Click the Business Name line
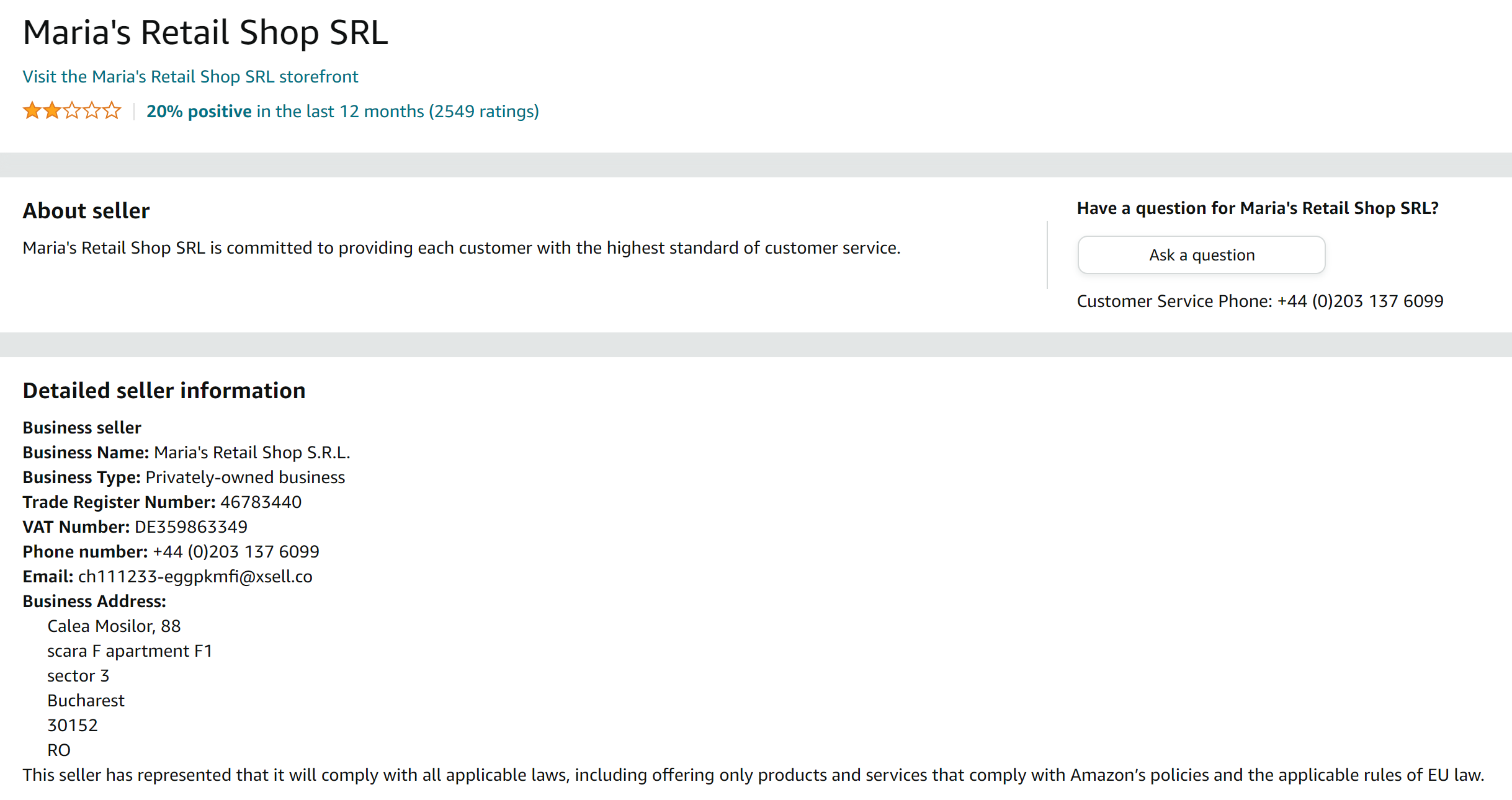 (186, 452)
